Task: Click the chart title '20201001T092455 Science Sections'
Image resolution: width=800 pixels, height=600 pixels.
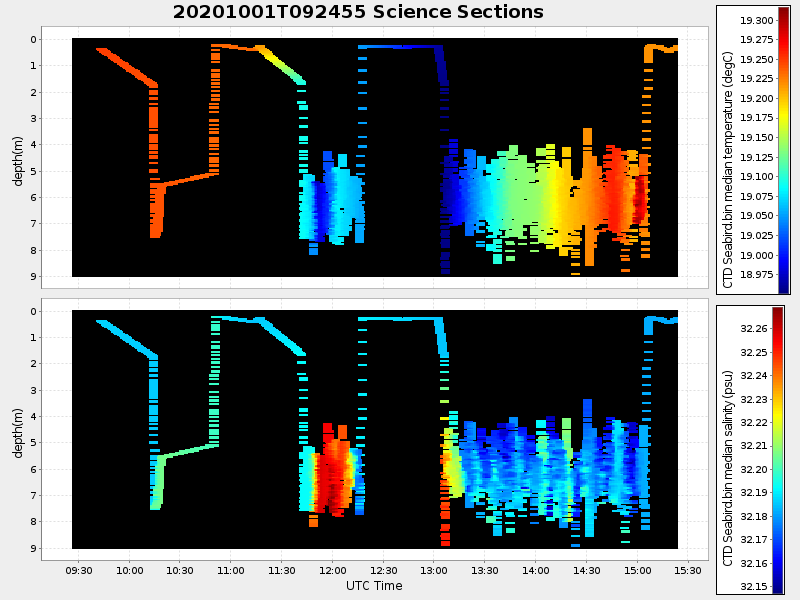Action: point(358,11)
